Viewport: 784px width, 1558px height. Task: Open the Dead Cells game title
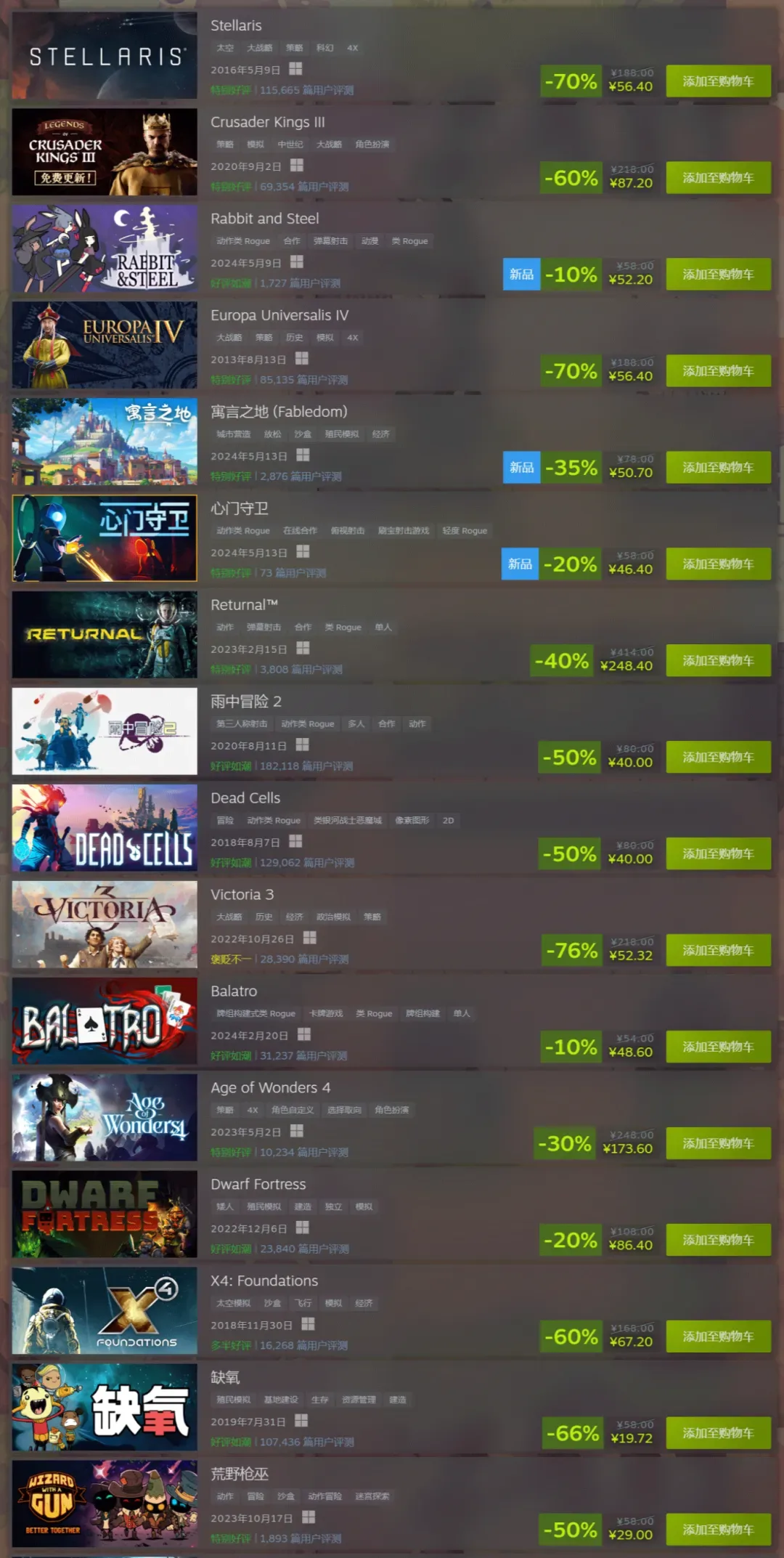click(x=245, y=798)
